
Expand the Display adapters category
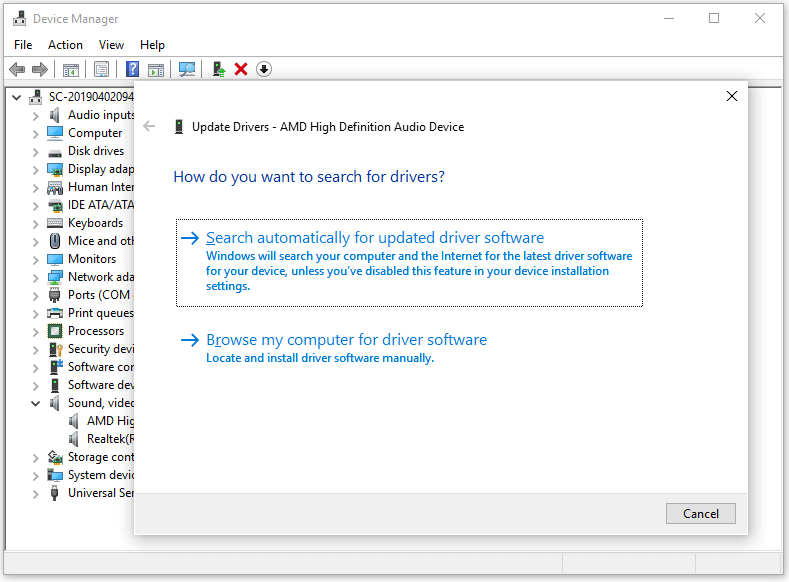35,170
